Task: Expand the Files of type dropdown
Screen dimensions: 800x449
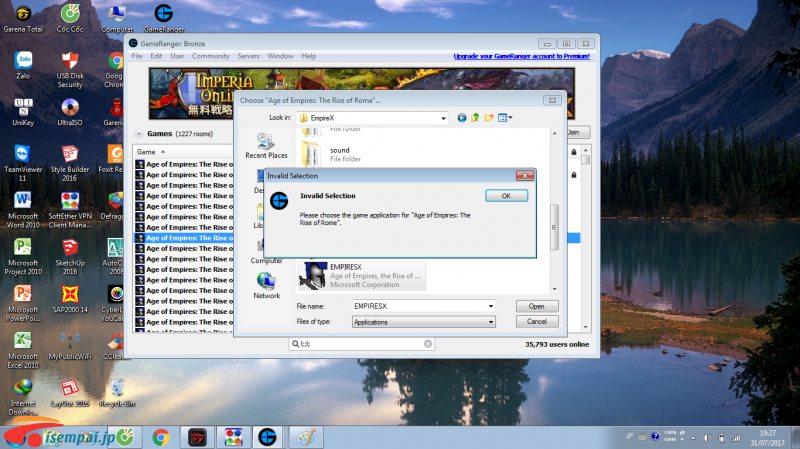Action: pos(490,322)
